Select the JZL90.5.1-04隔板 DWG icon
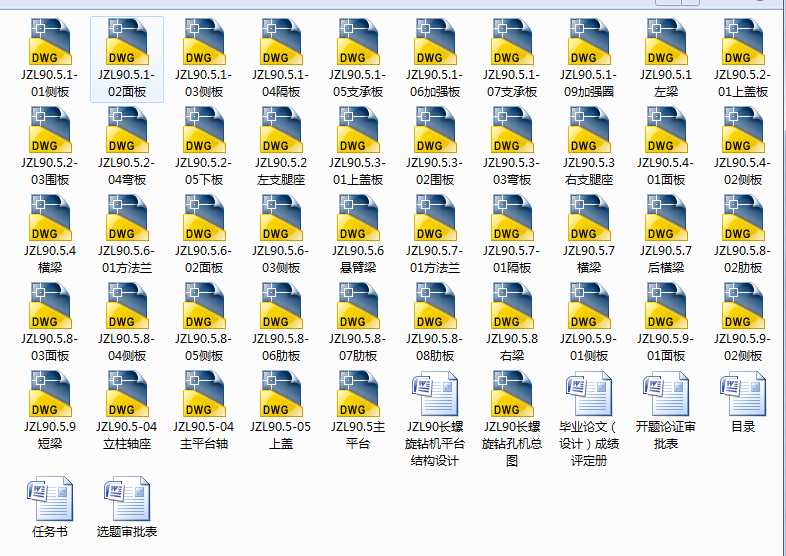 (281, 42)
